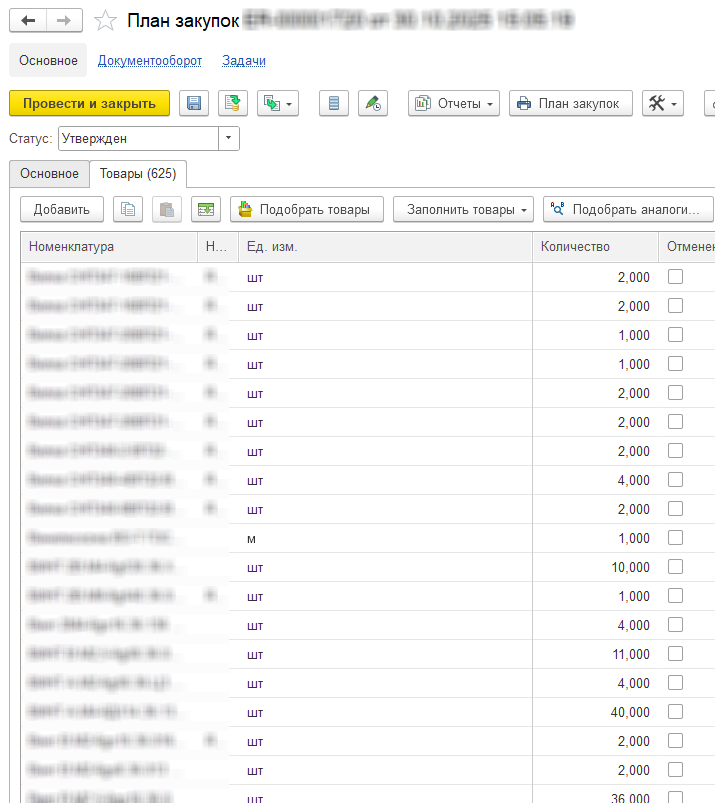Check the cancel box in the 'м' row
Screen dimensions: 715x803
pos(675,538)
